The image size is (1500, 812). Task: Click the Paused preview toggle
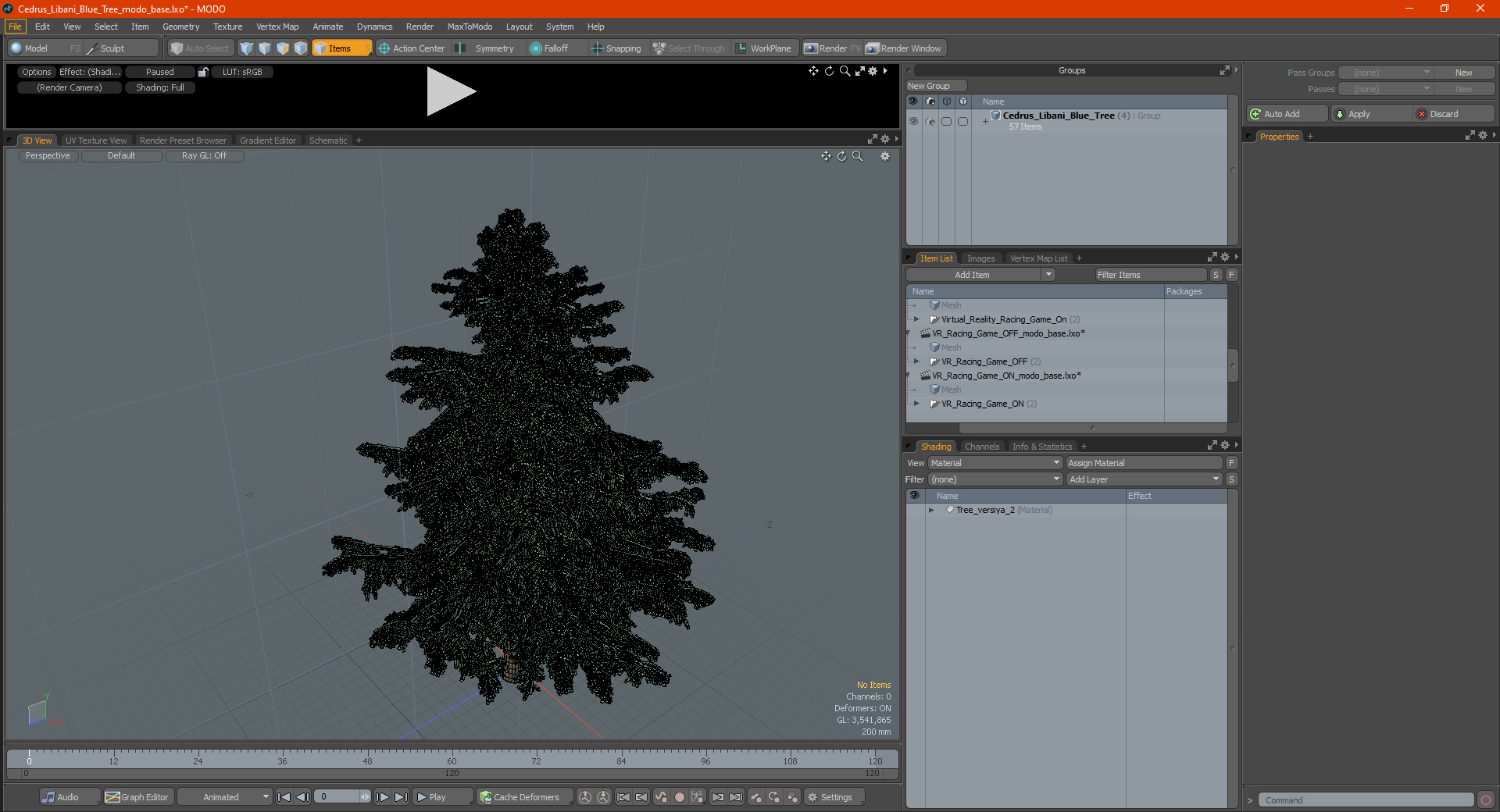tap(160, 72)
